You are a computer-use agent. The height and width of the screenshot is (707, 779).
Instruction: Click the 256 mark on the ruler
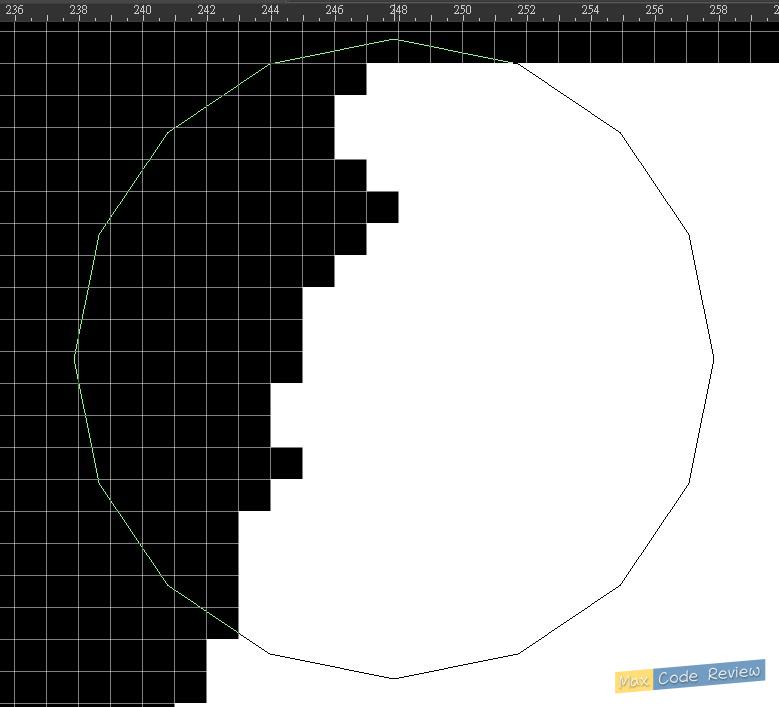(x=654, y=10)
